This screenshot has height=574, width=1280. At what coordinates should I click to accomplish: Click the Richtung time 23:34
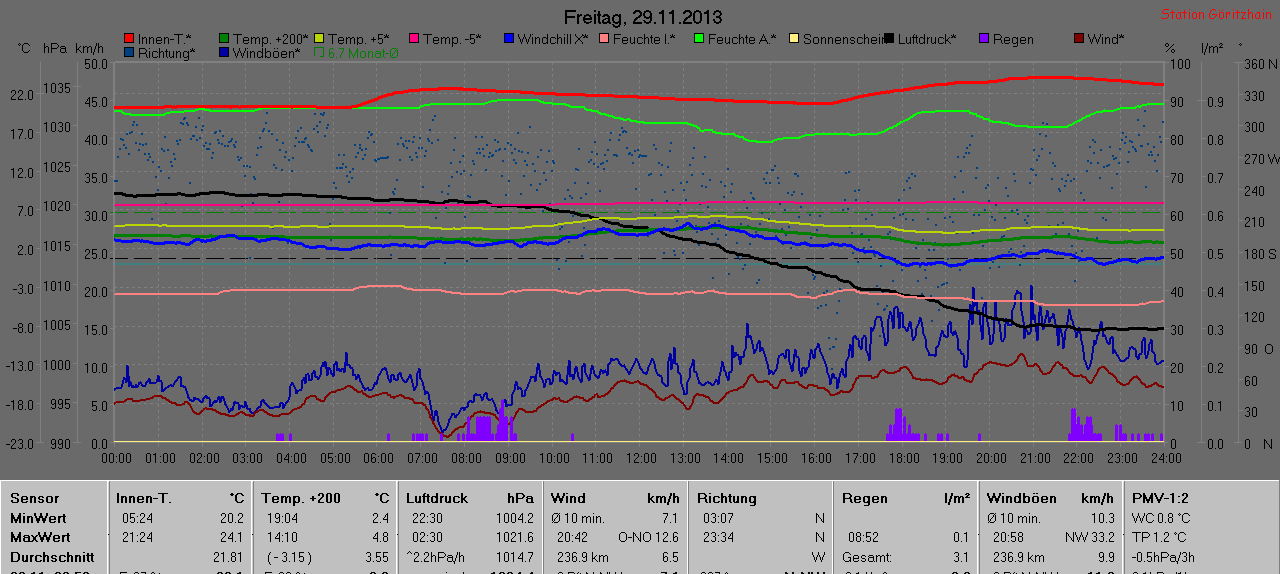click(x=719, y=538)
